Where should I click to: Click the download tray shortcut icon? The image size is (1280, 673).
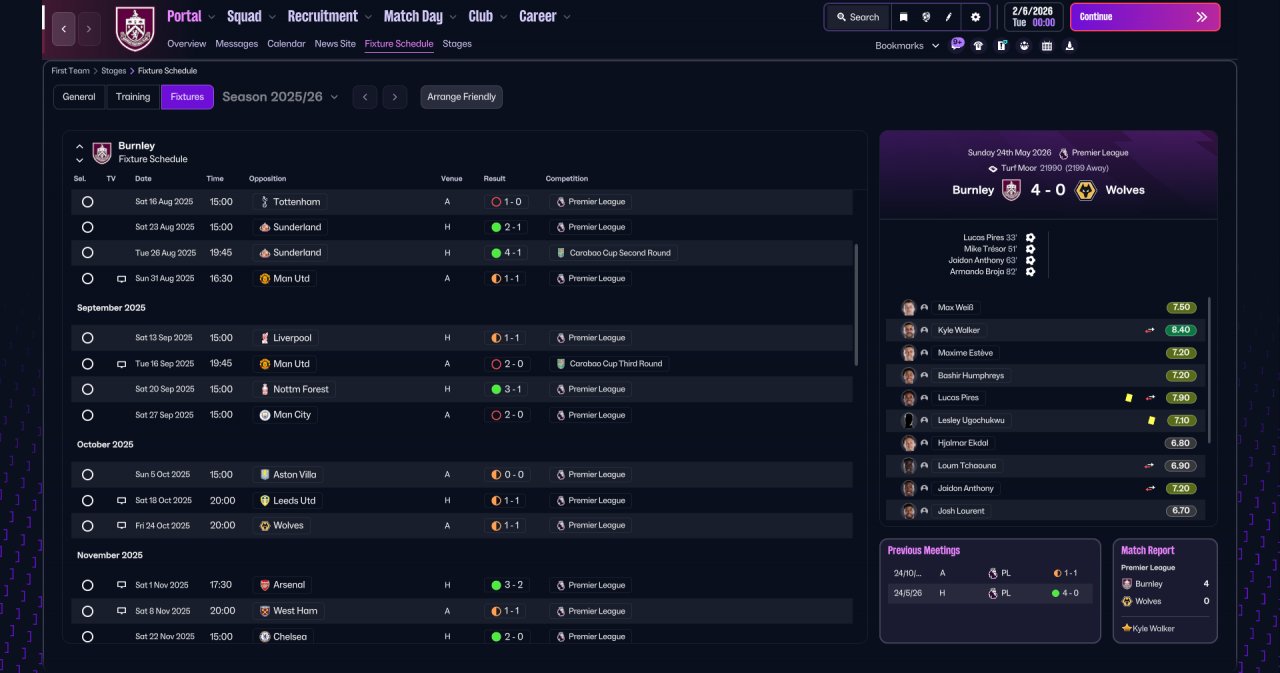1070,45
